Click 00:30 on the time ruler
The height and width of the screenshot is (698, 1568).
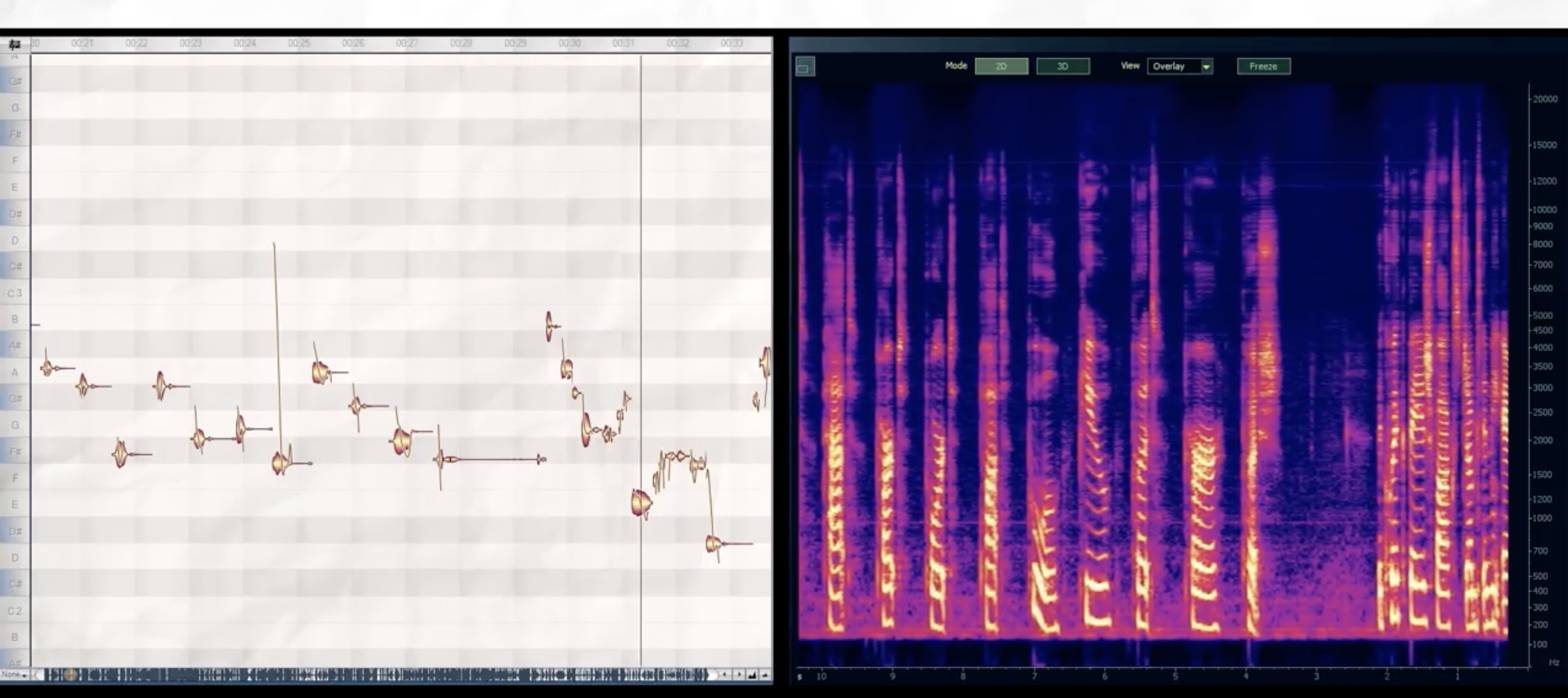coord(569,43)
